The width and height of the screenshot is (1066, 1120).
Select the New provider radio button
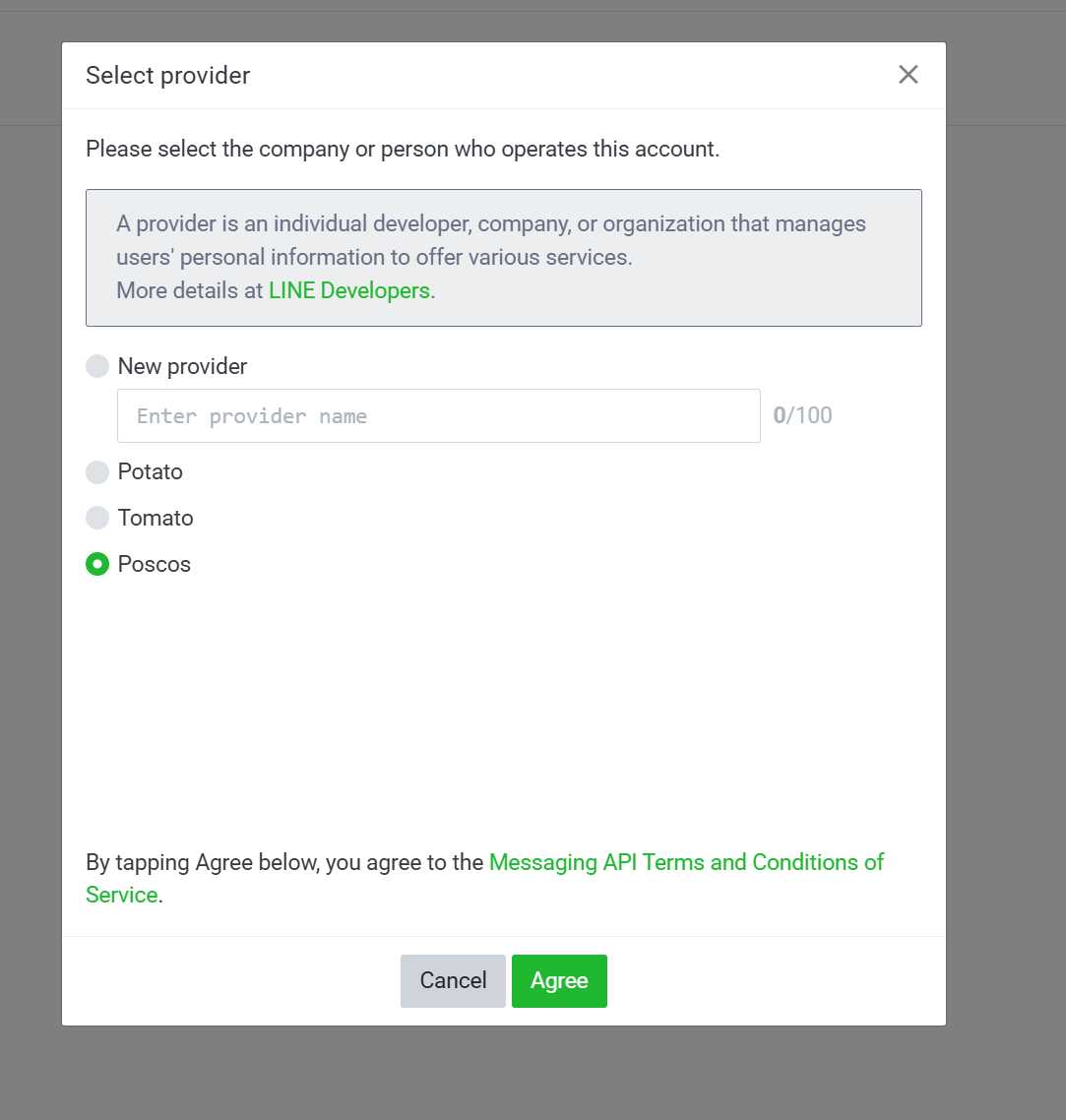pos(97,366)
